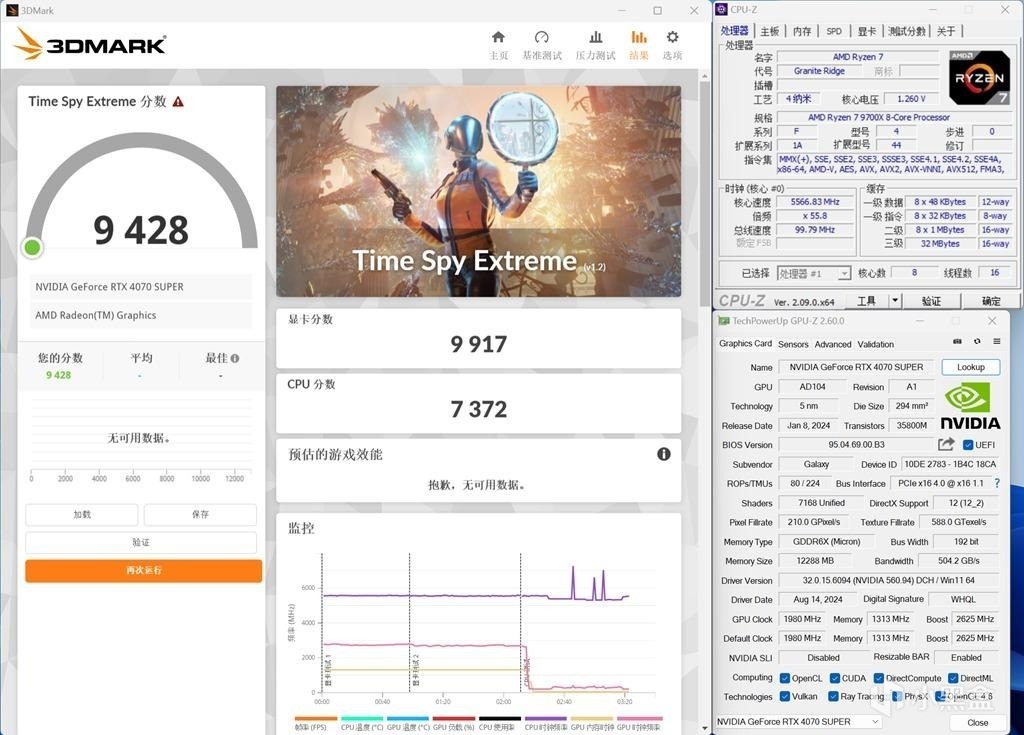Click the Close button in GPU-Z
The height and width of the screenshot is (735, 1024).
(977, 722)
